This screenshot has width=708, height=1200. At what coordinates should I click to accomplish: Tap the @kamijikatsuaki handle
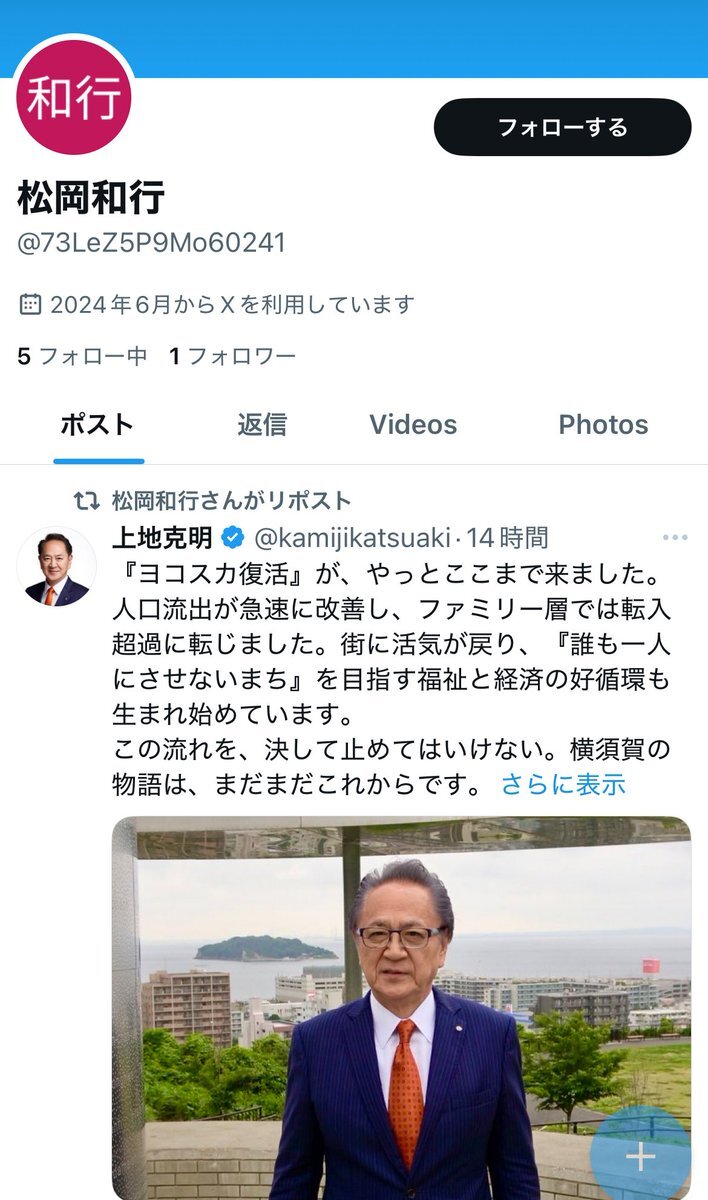coord(352,538)
